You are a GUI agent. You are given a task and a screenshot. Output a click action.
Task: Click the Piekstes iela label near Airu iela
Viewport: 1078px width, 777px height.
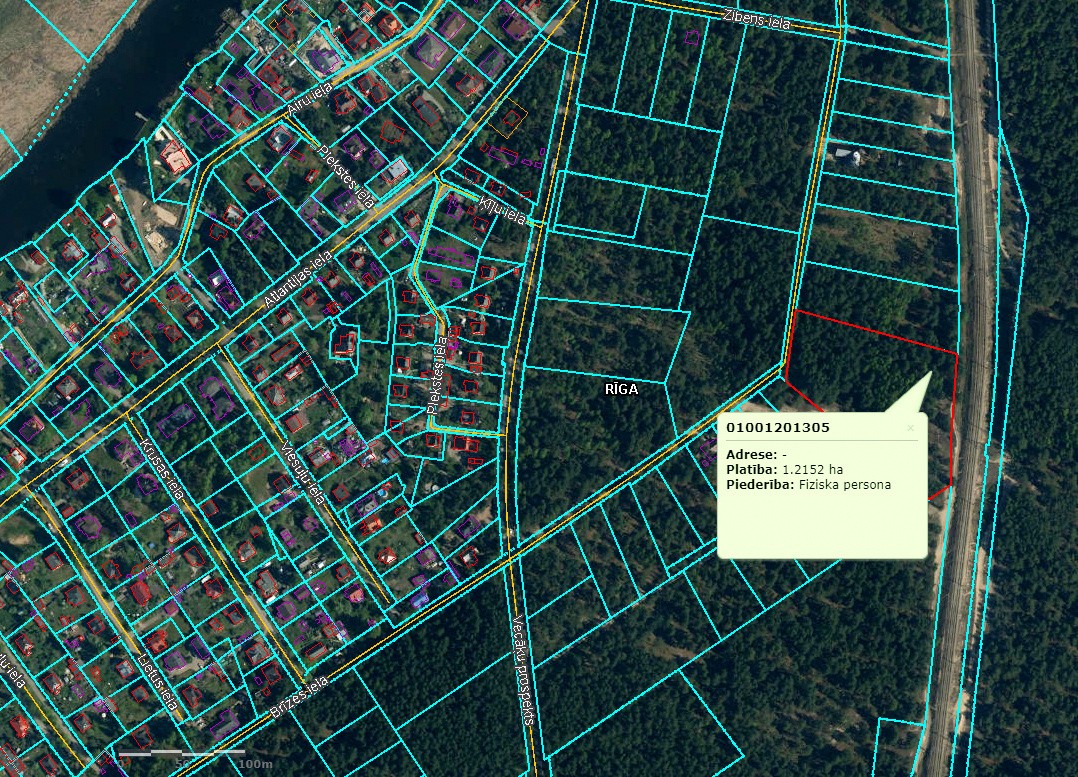pyautogui.click(x=347, y=177)
